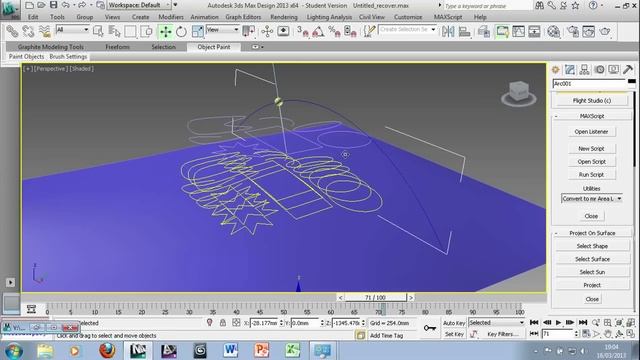
Task: Expand Convert to mr Area utilities dropdown
Action: [591, 199]
